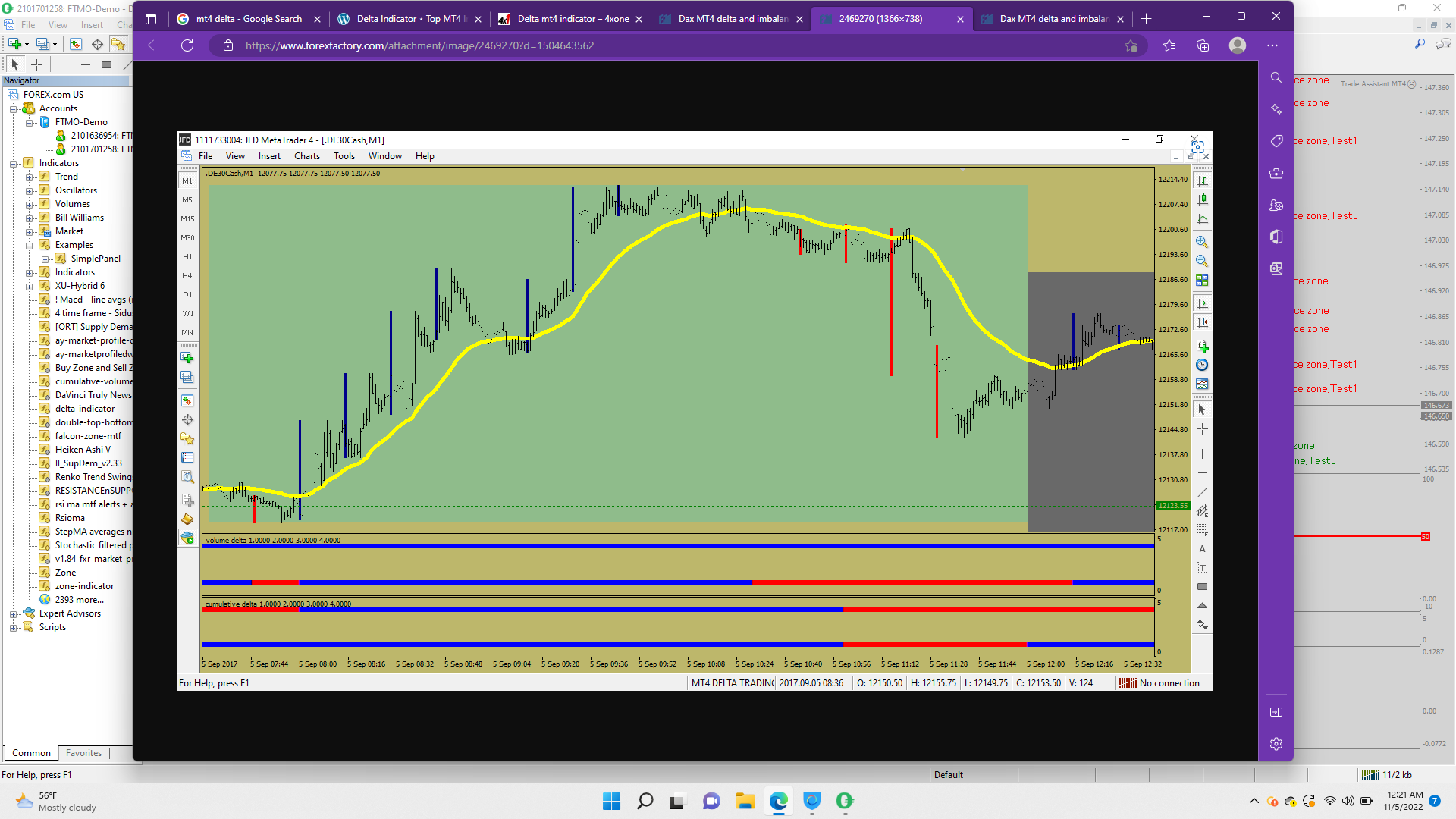The height and width of the screenshot is (819, 1456).
Task: Click the visual search icon on image
Action: pyautogui.click(x=1197, y=147)
